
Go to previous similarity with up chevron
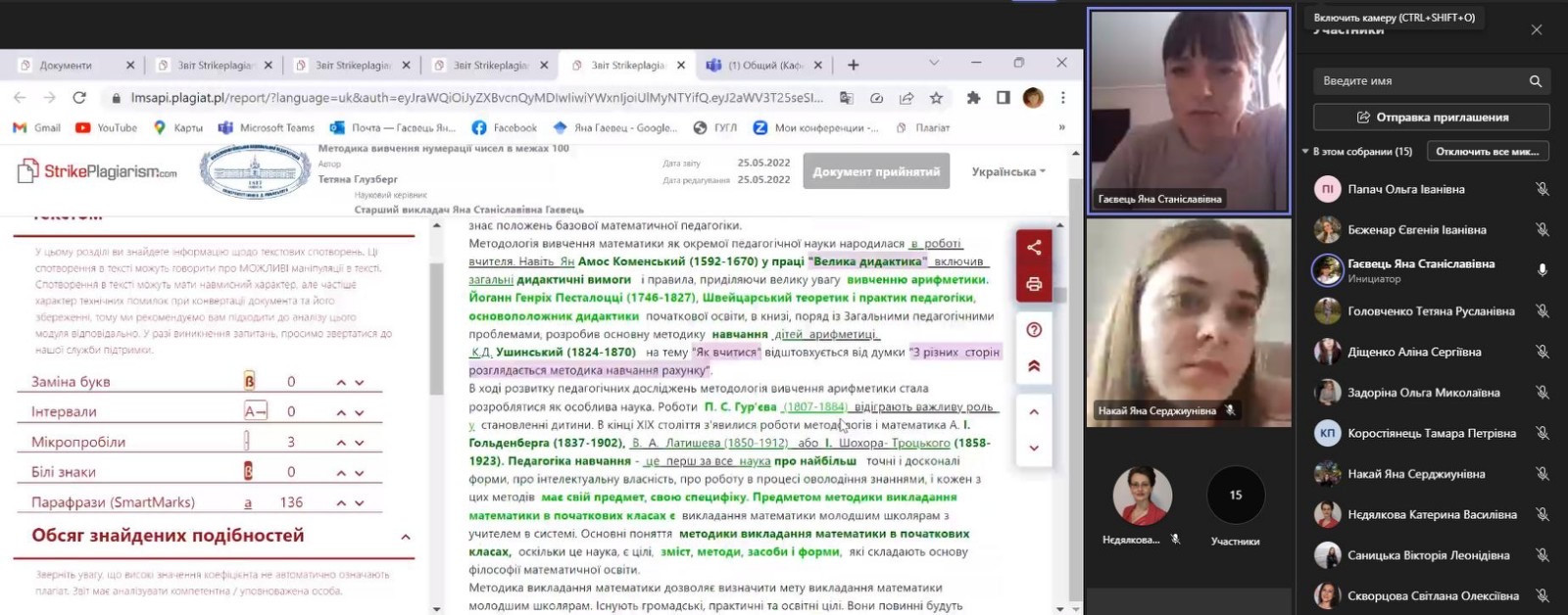tap(1034, 412)
